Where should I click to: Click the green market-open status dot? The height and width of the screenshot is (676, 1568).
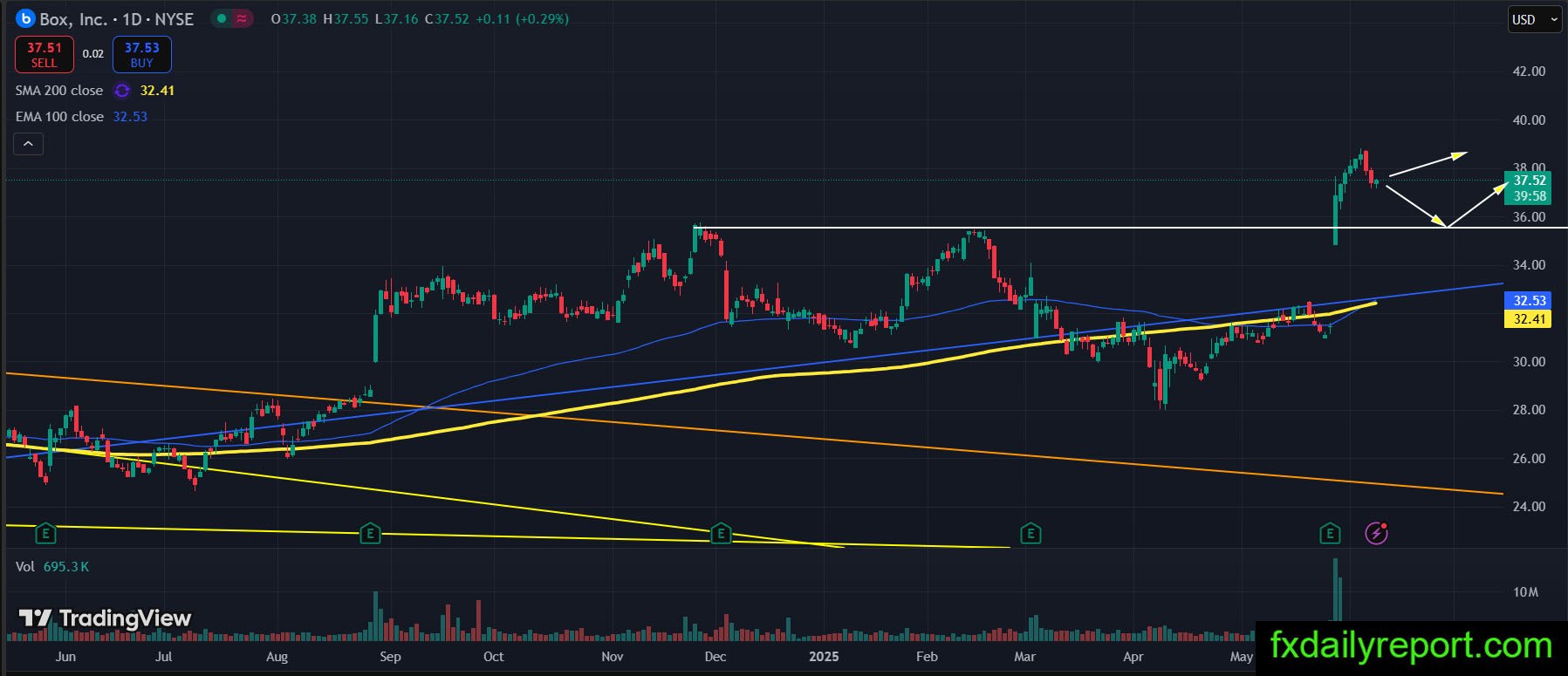(222, 18)
